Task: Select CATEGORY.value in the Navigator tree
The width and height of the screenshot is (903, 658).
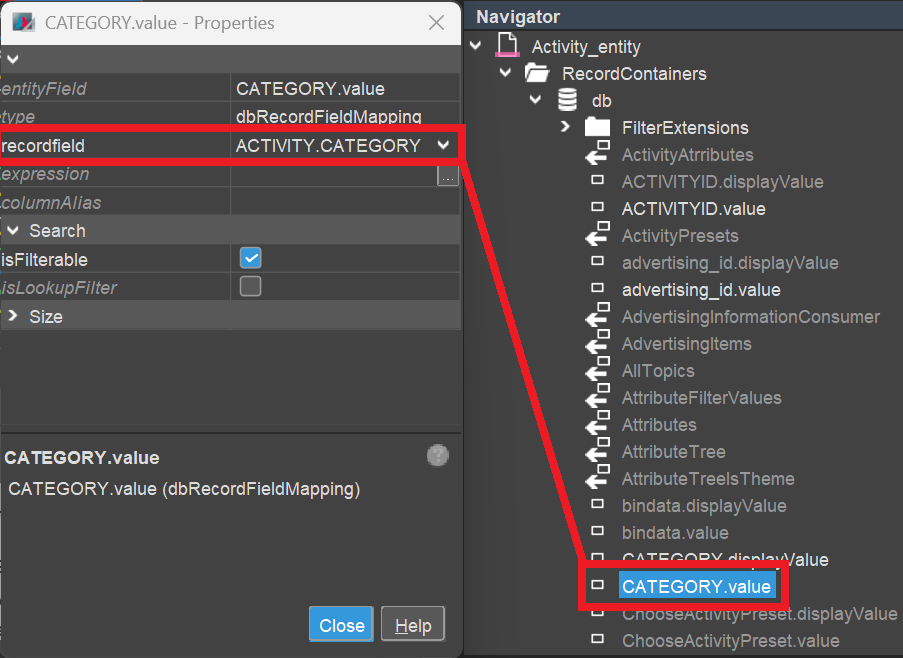Action: [x=696, y=587]
